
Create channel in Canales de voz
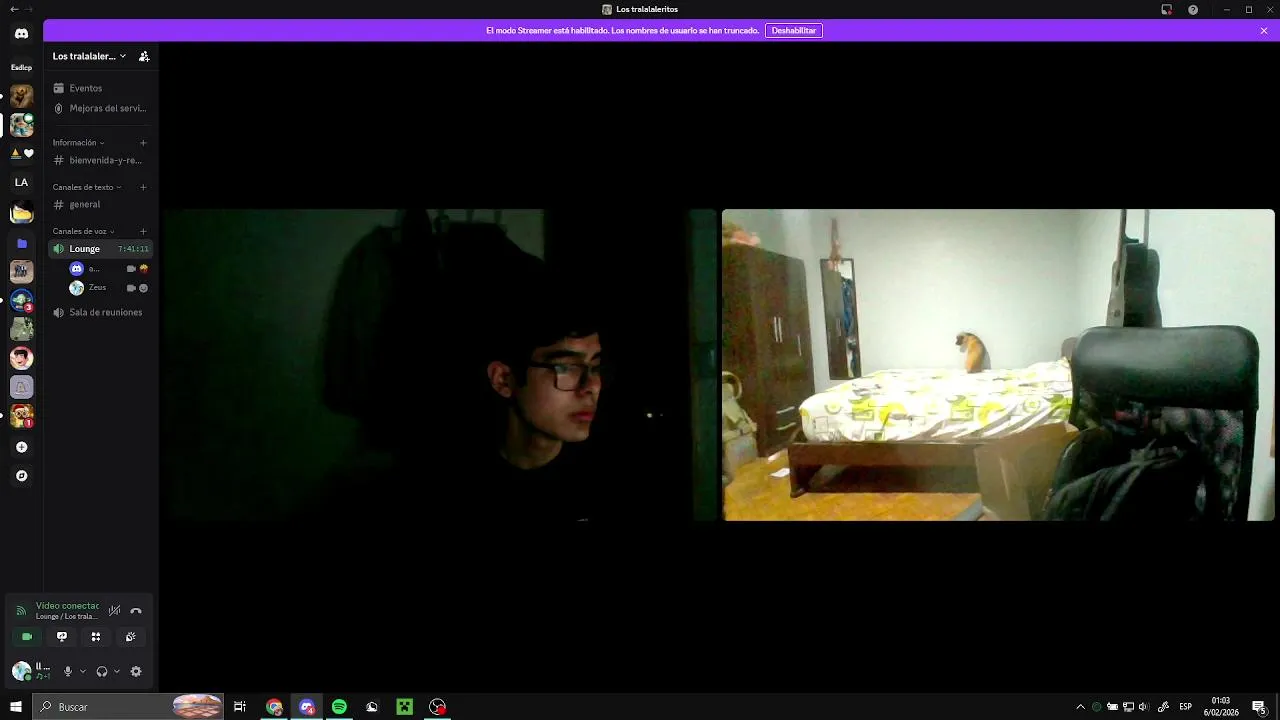[144, 231]
